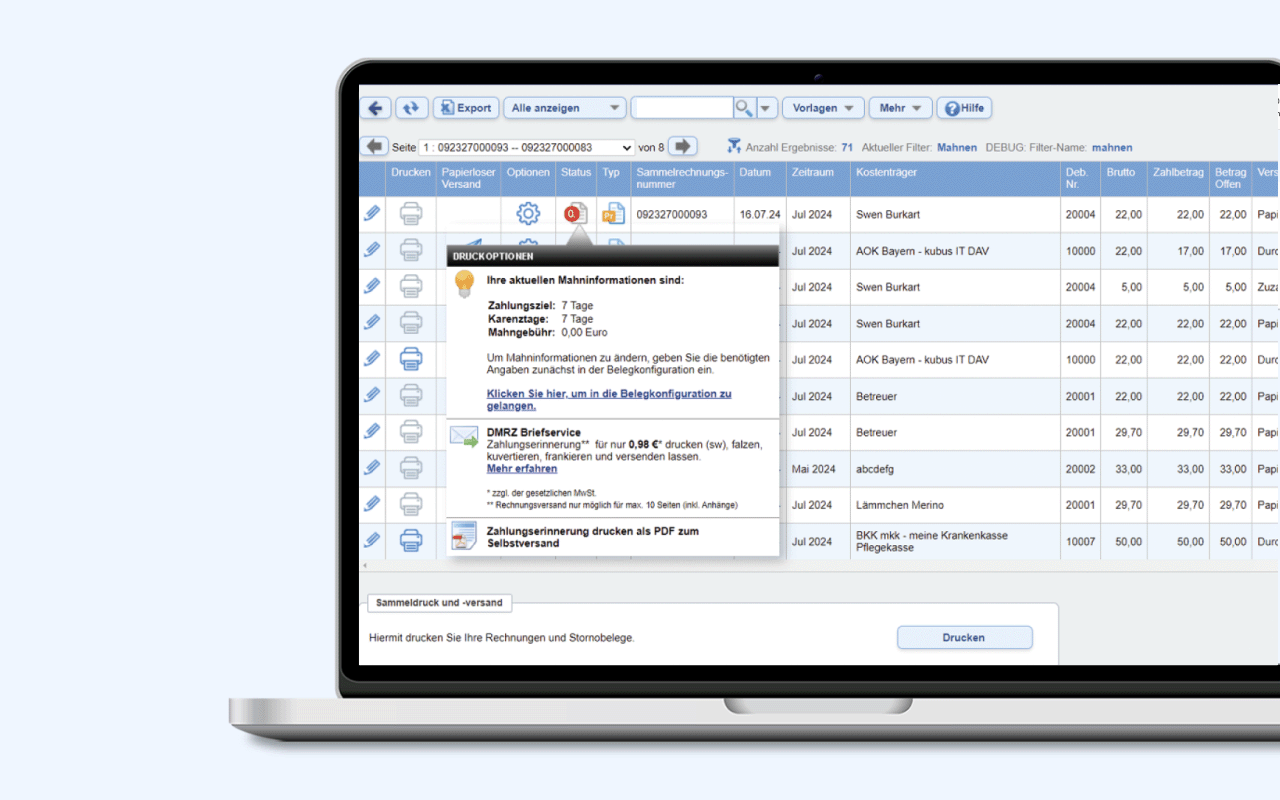Open the gear options for invoice 092327000093

(x=528, y=214)
